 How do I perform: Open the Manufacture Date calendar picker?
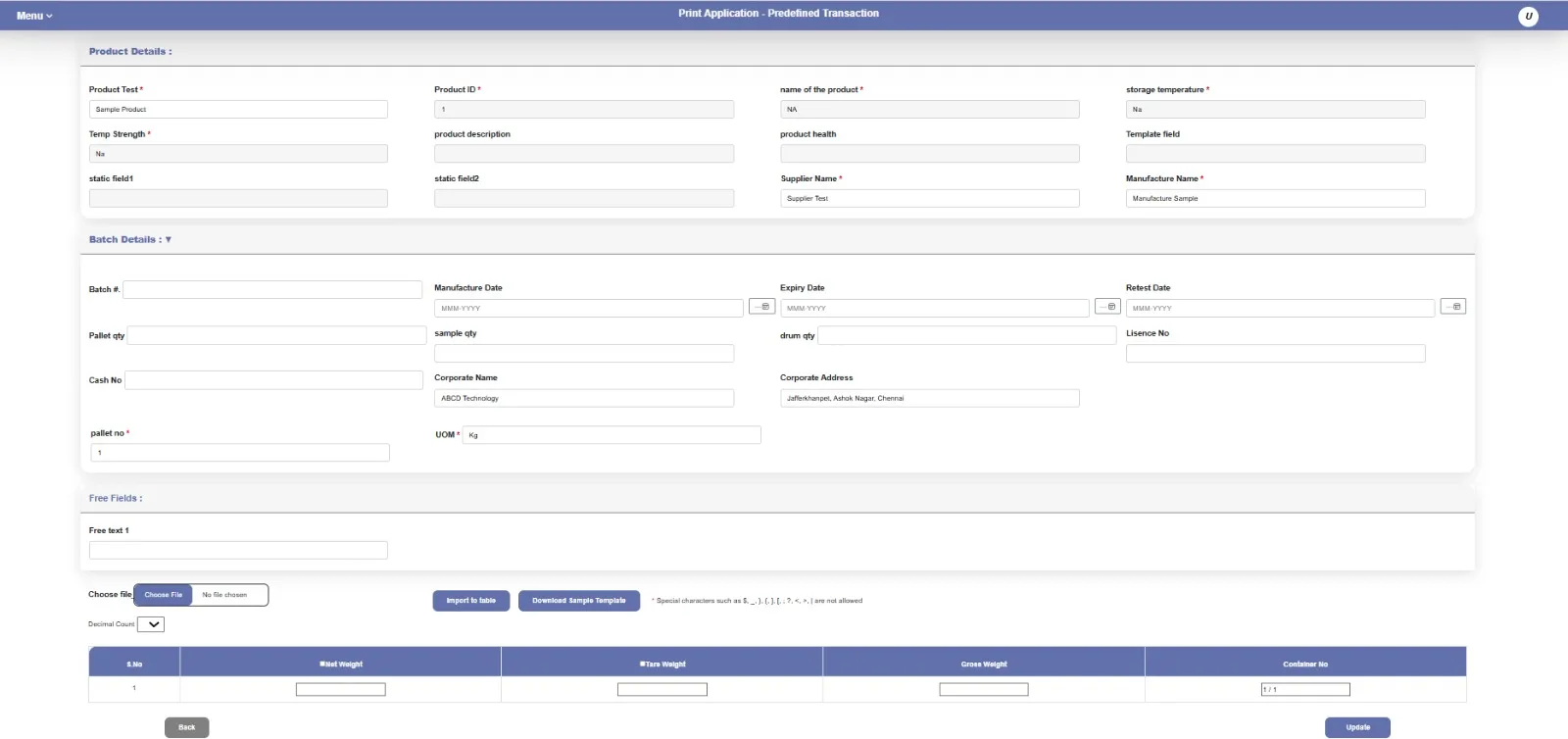click(761, 307)
